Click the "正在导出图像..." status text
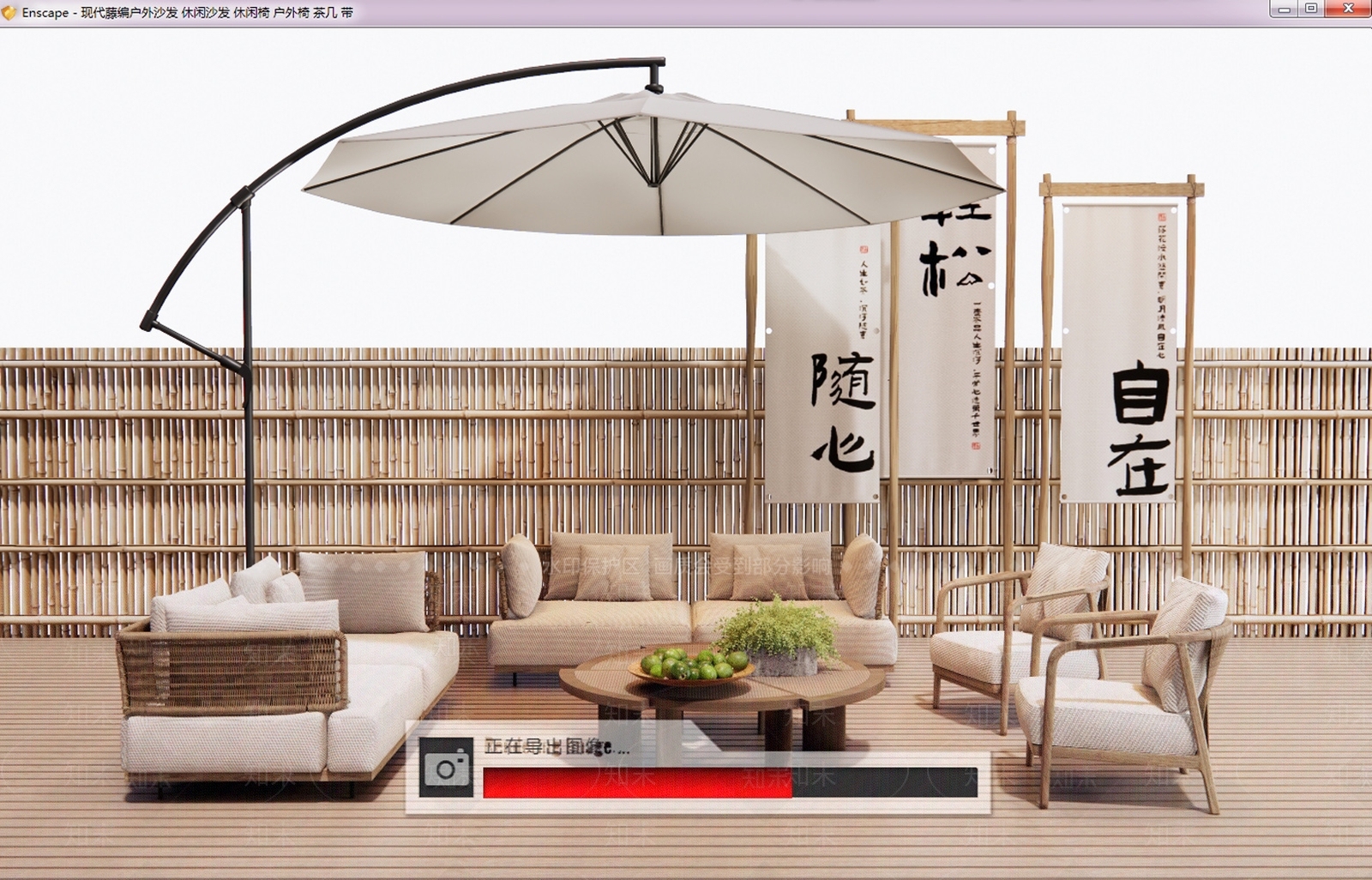Viewport: 1372px width, 880px height. tap(557, 747)
